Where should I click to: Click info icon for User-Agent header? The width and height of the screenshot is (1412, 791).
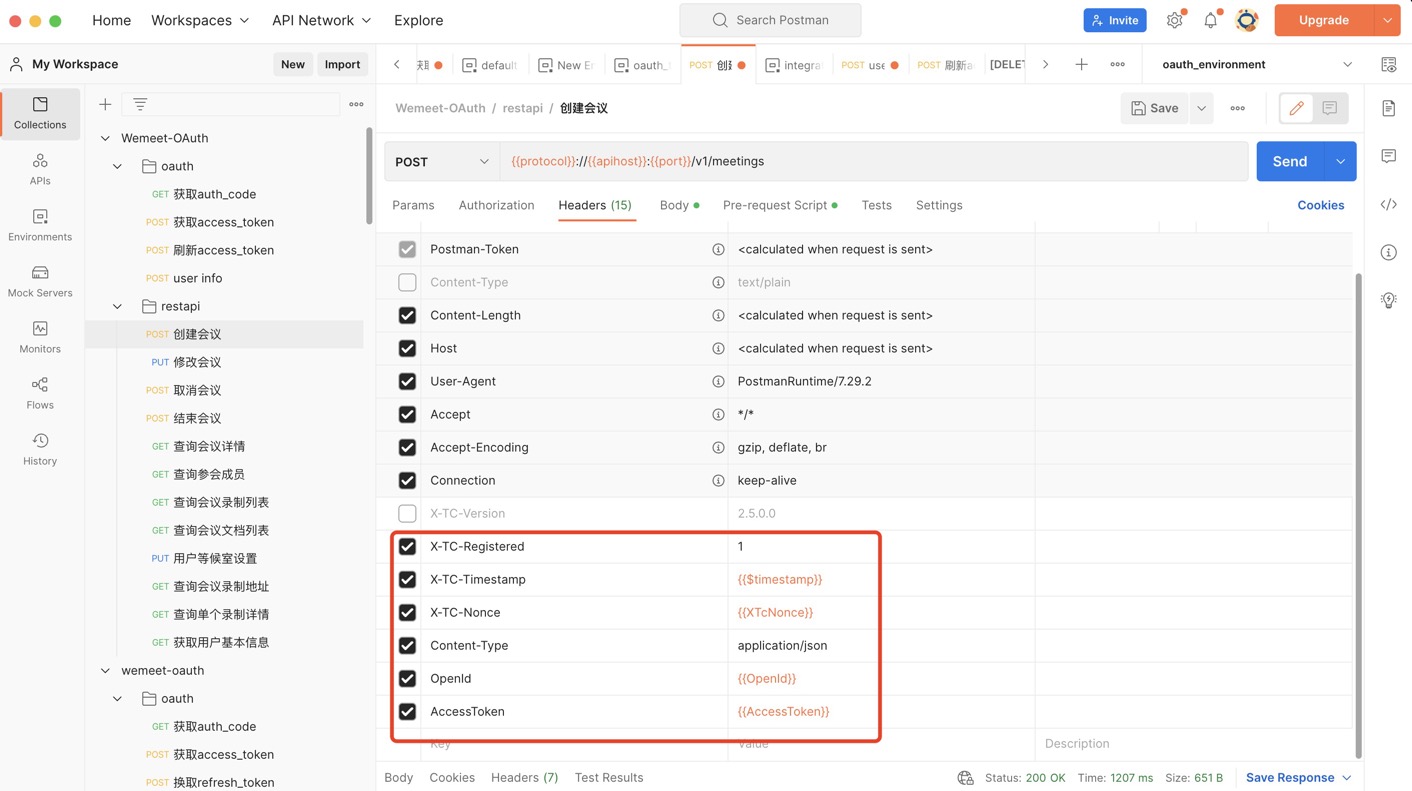pos(718,381)
